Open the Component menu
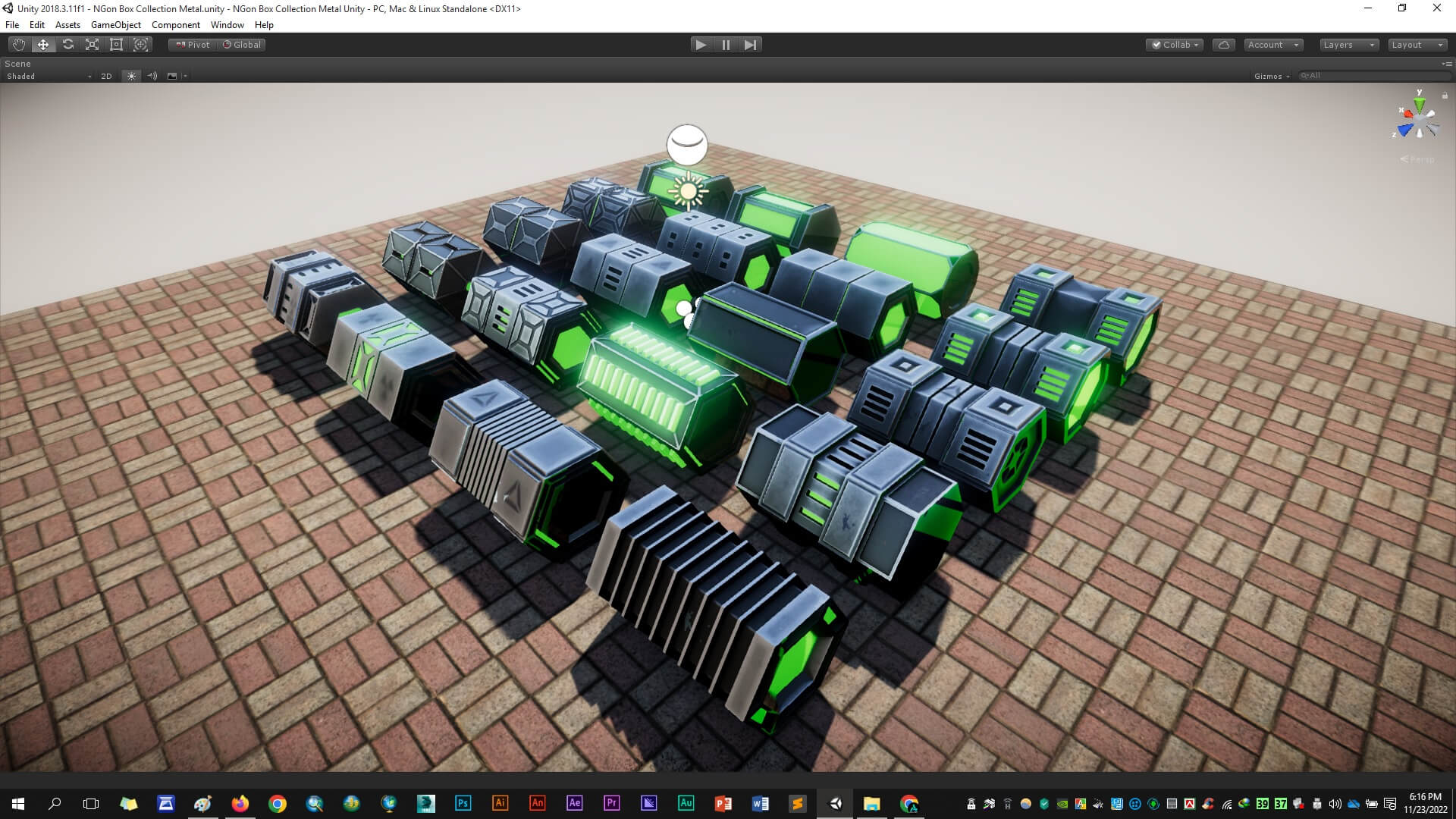Image resolution: width=1456 pixels, height=819 pixels. click(x=175, y=25)
